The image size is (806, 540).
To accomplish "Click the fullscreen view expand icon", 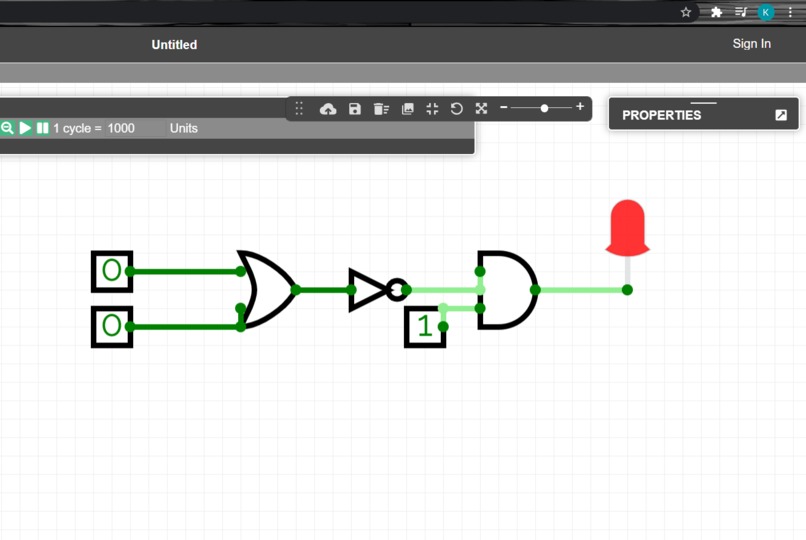I will [481, 108].
